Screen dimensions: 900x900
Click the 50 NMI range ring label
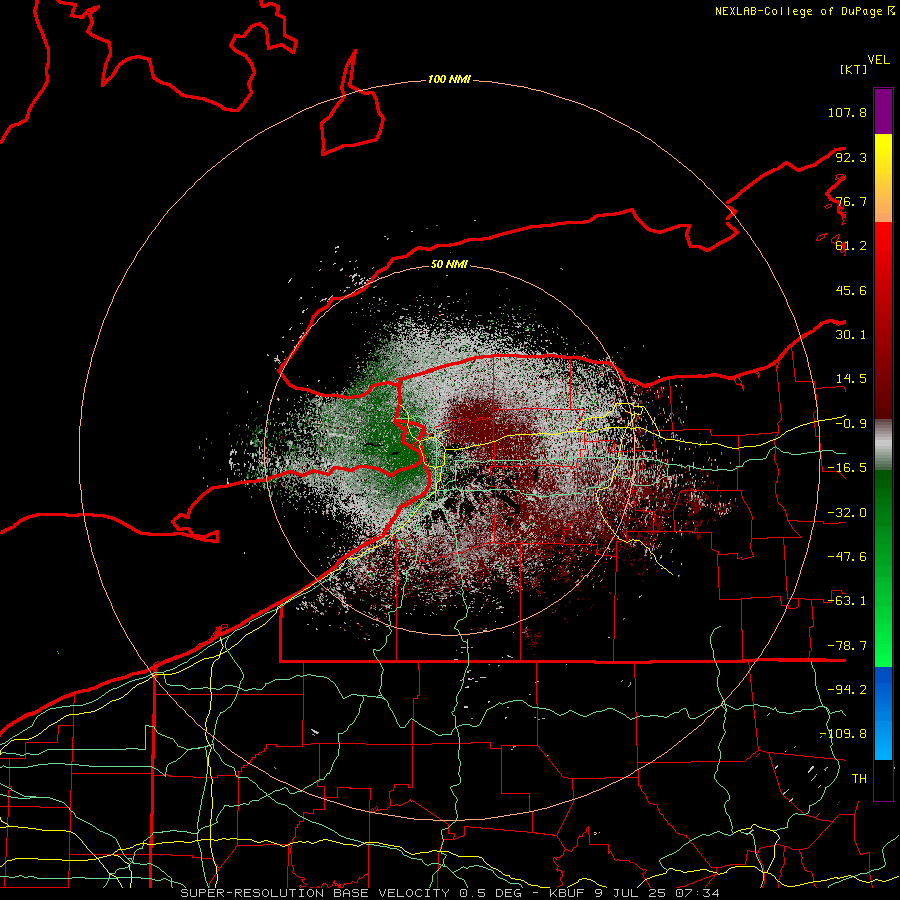pos(449,264)
